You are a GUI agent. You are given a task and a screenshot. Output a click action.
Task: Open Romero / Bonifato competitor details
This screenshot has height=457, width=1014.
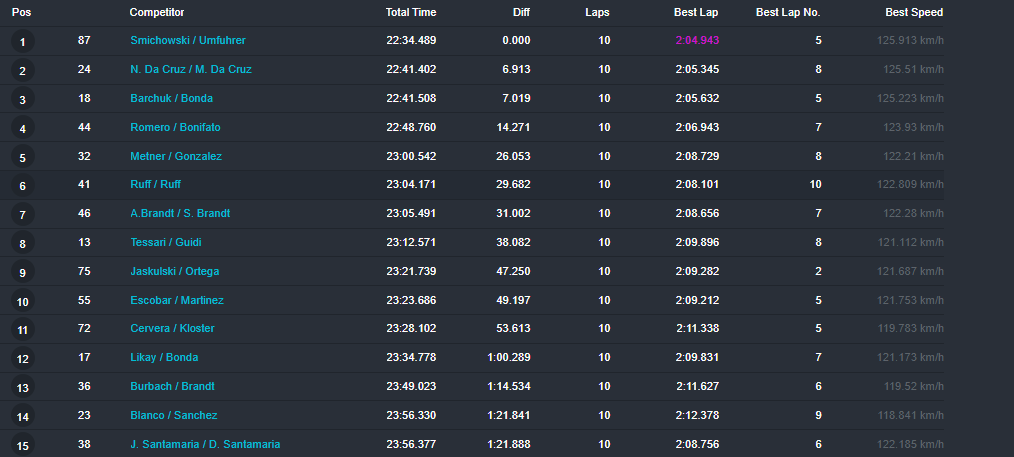point(175,127)
